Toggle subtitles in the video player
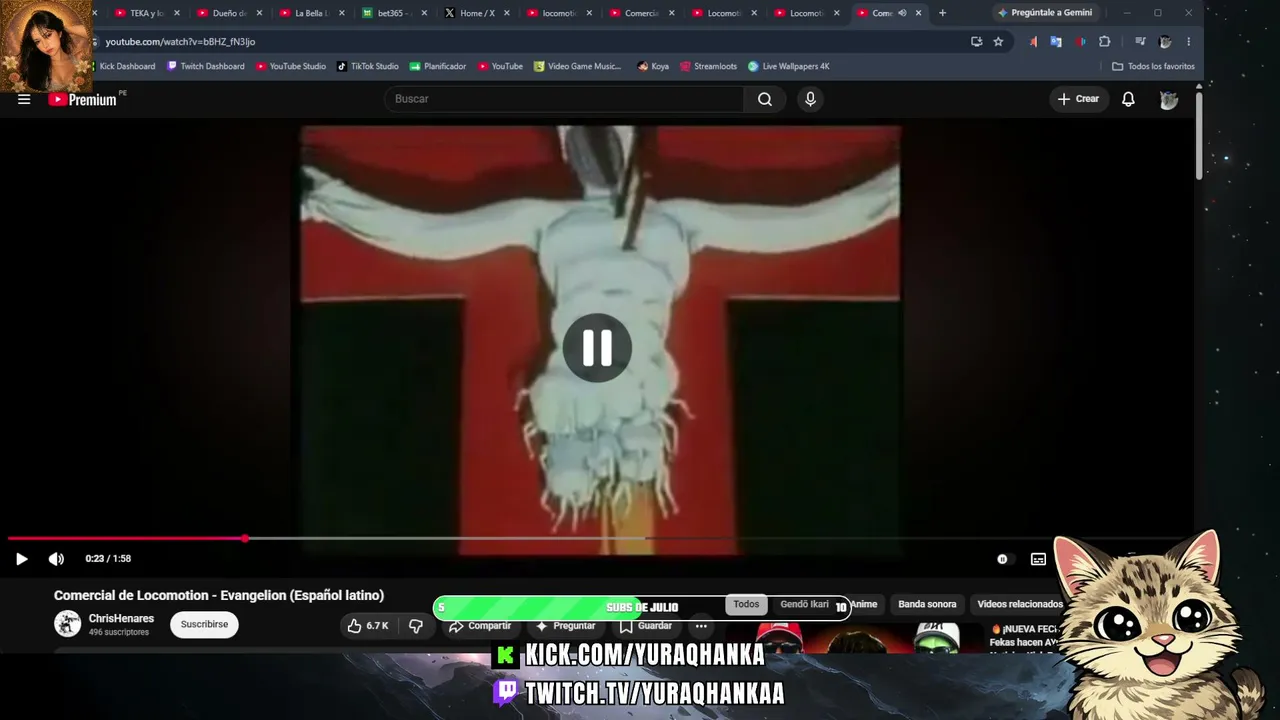1280x720 pixels. click(x=1038, y=559)
